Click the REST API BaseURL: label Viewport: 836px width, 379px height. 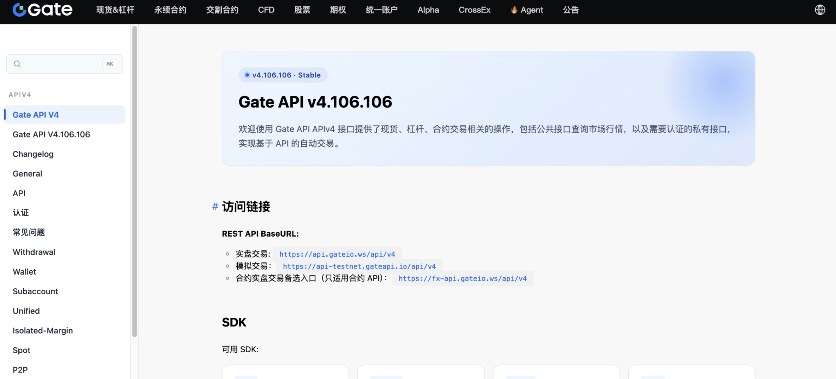pos(261,234)
